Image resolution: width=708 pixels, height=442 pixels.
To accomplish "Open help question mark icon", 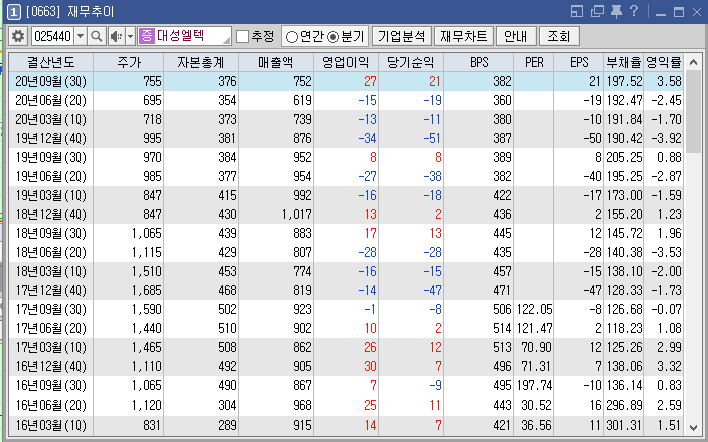I will coord(634,11).
